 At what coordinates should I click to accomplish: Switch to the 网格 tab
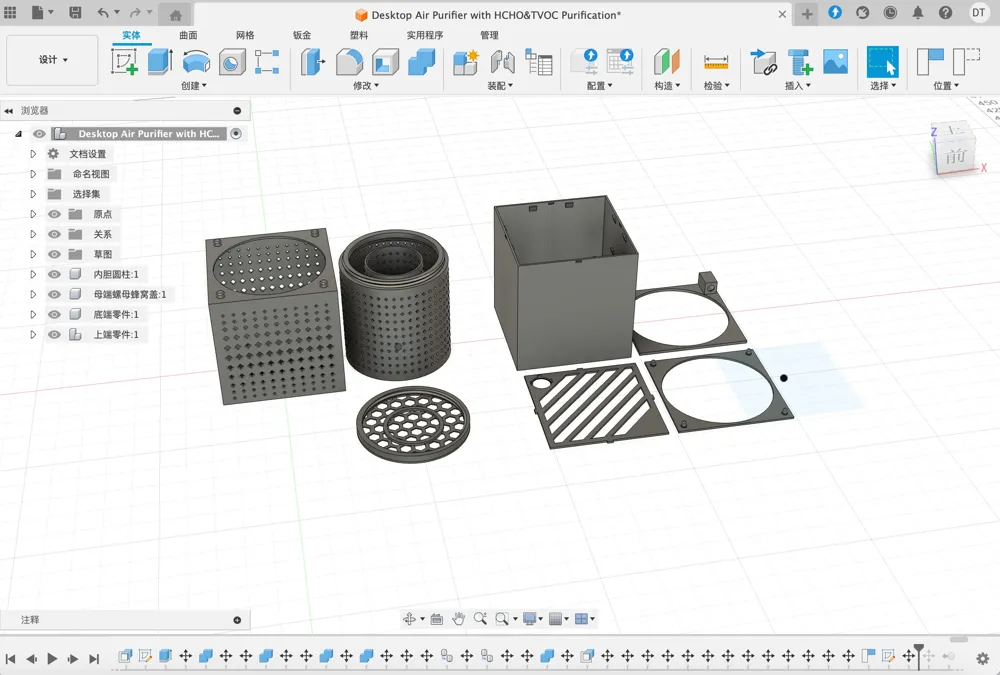pyautogui.click(x=245, y=35)
